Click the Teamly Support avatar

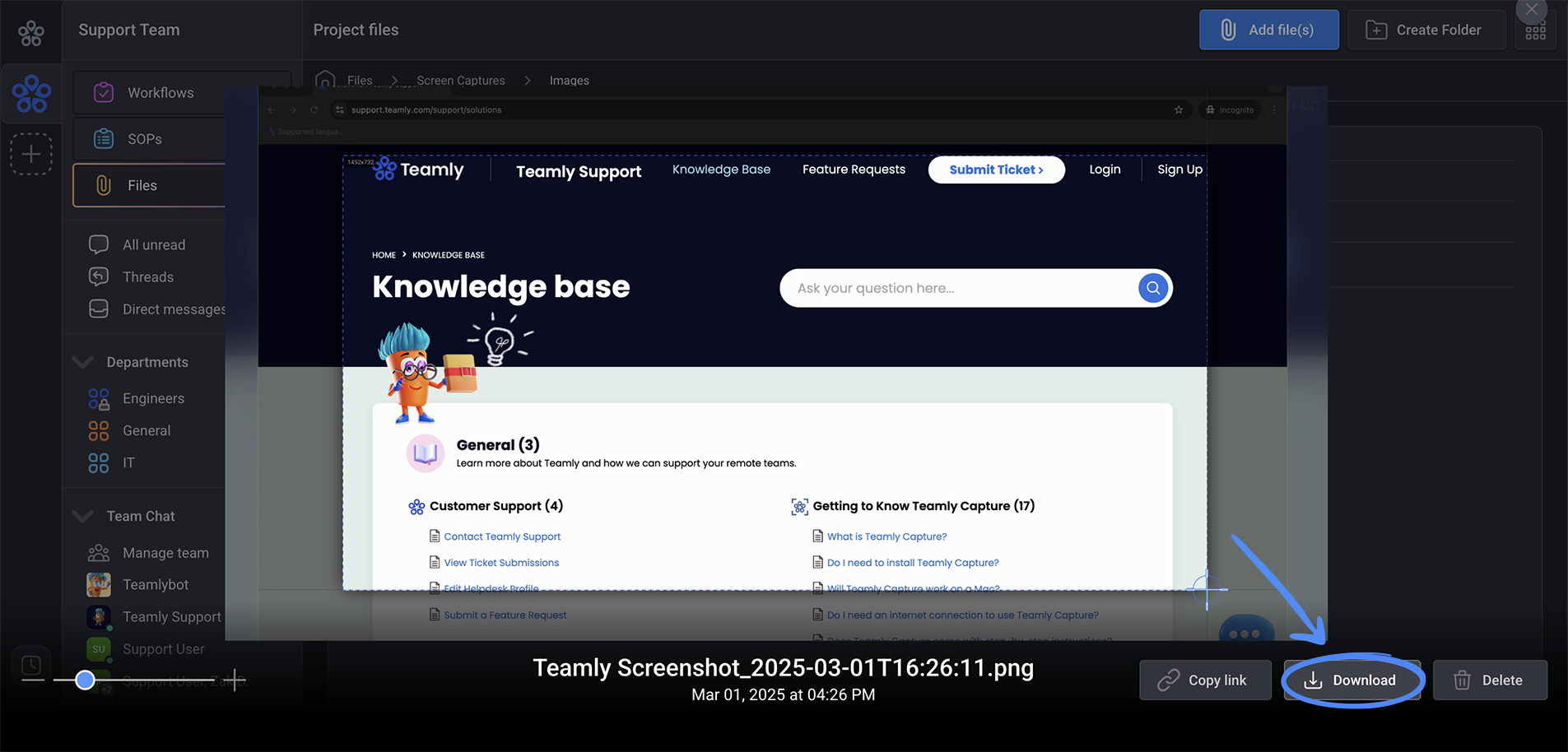99,617
